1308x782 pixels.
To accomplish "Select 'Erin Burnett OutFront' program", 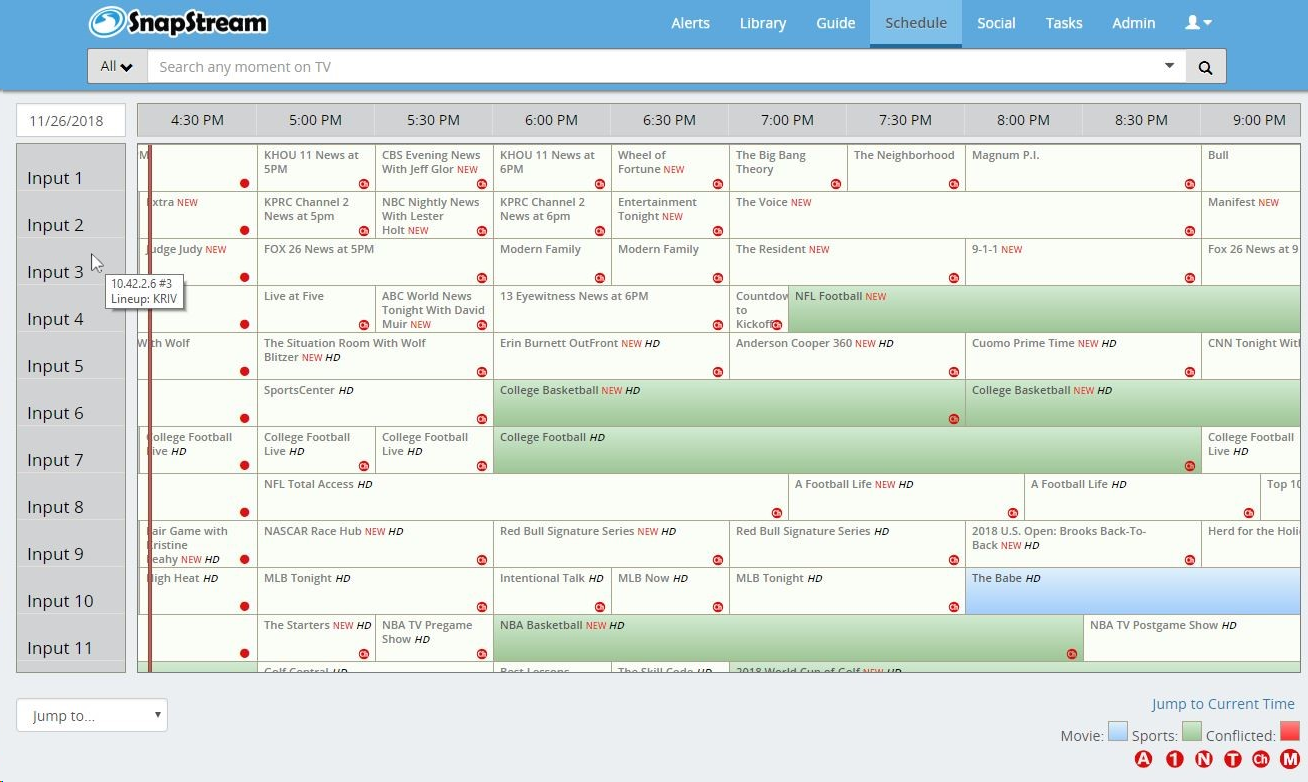I will point(611,356).
